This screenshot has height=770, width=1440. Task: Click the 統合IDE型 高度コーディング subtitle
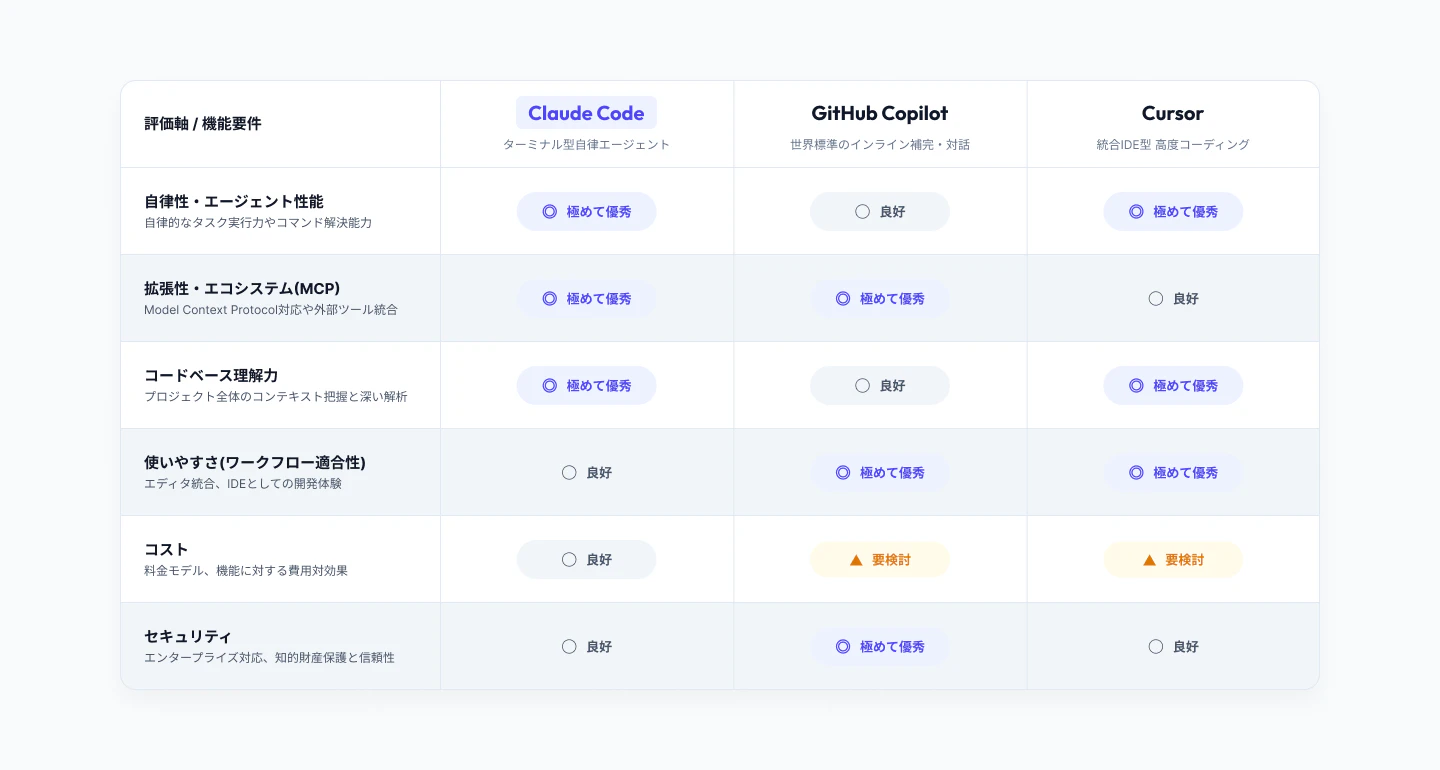[x=1173, y=145]
